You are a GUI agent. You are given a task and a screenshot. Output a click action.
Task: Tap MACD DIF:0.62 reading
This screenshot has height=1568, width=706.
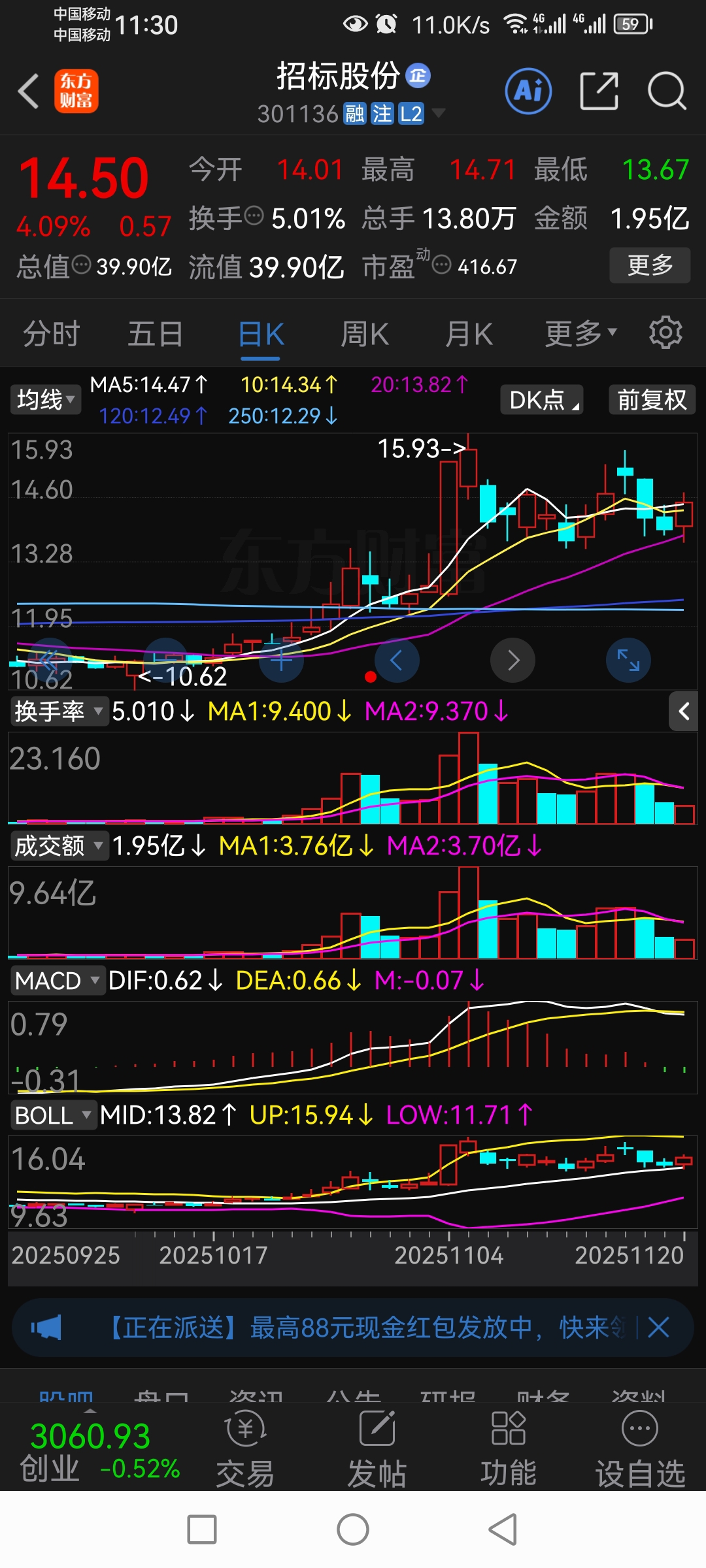pos(165,981)
